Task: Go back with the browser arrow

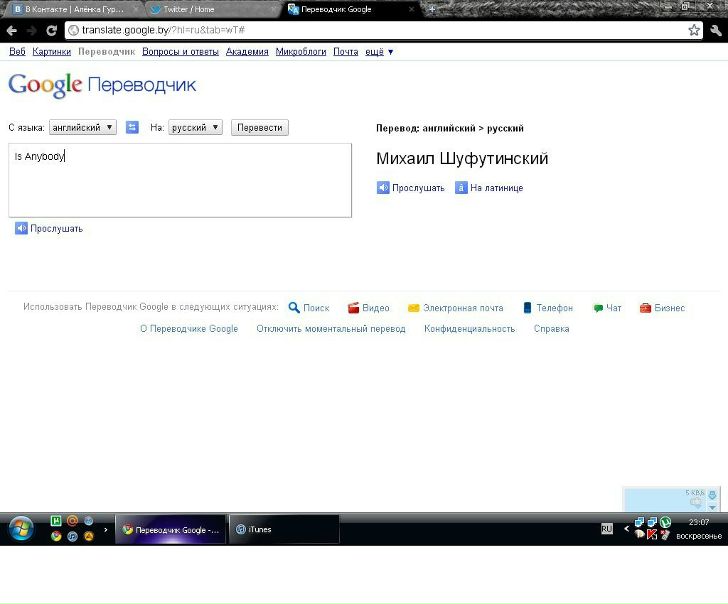Action: (x=11, y=30)
